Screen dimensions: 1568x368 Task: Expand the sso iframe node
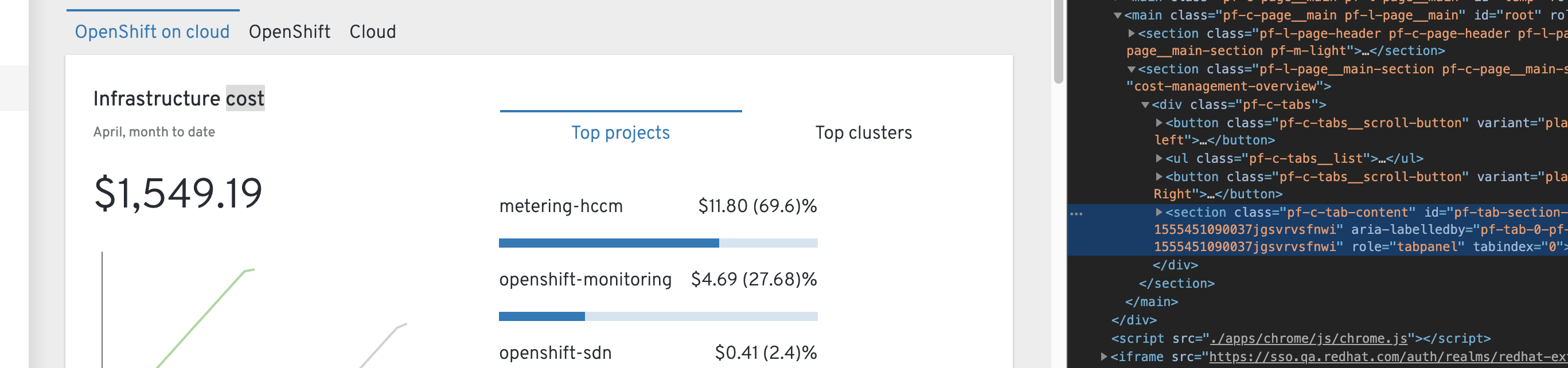(x=1104, y=357)
